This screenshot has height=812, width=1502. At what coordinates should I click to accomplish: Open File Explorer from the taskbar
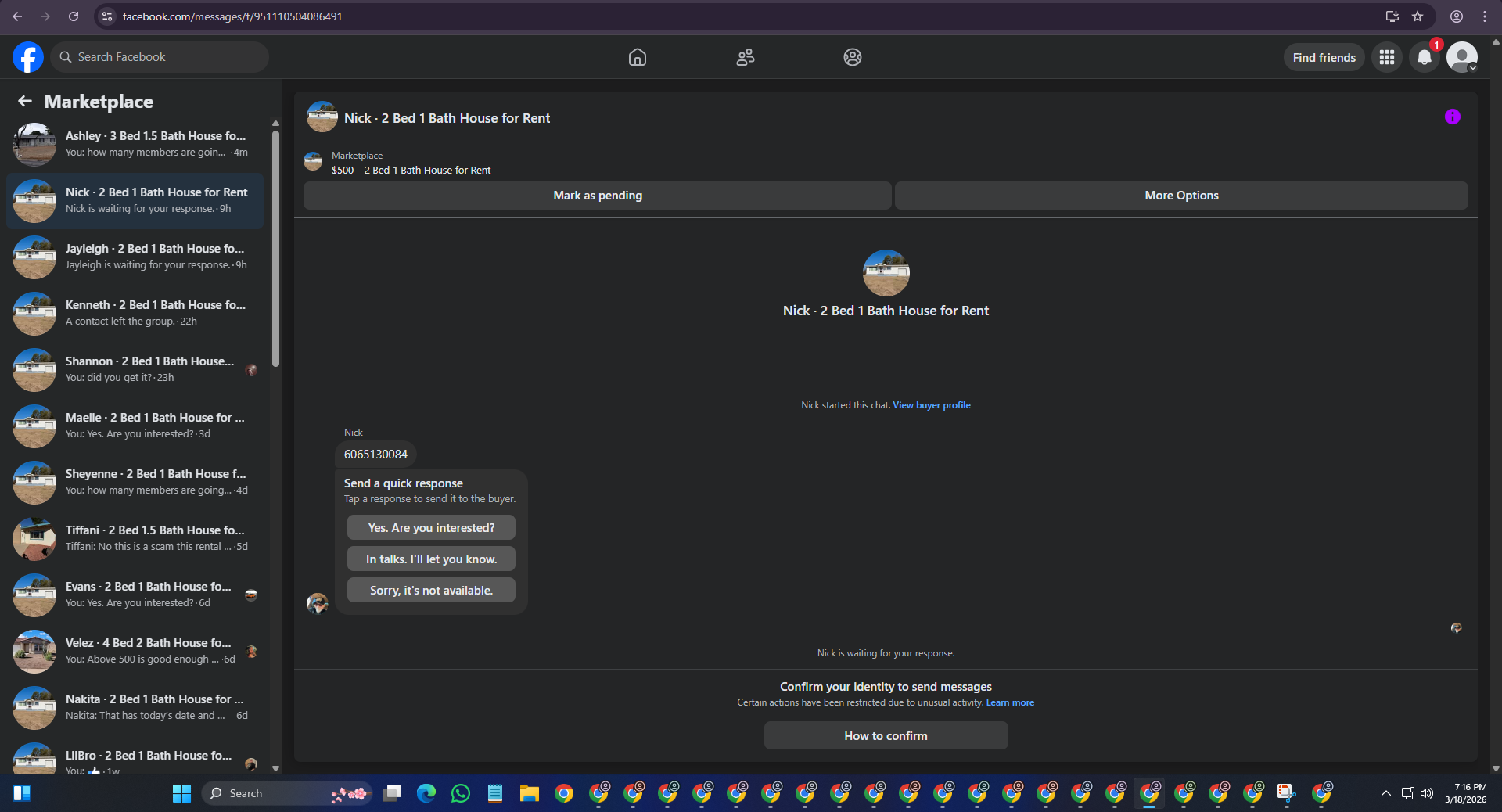coord(530,793)
